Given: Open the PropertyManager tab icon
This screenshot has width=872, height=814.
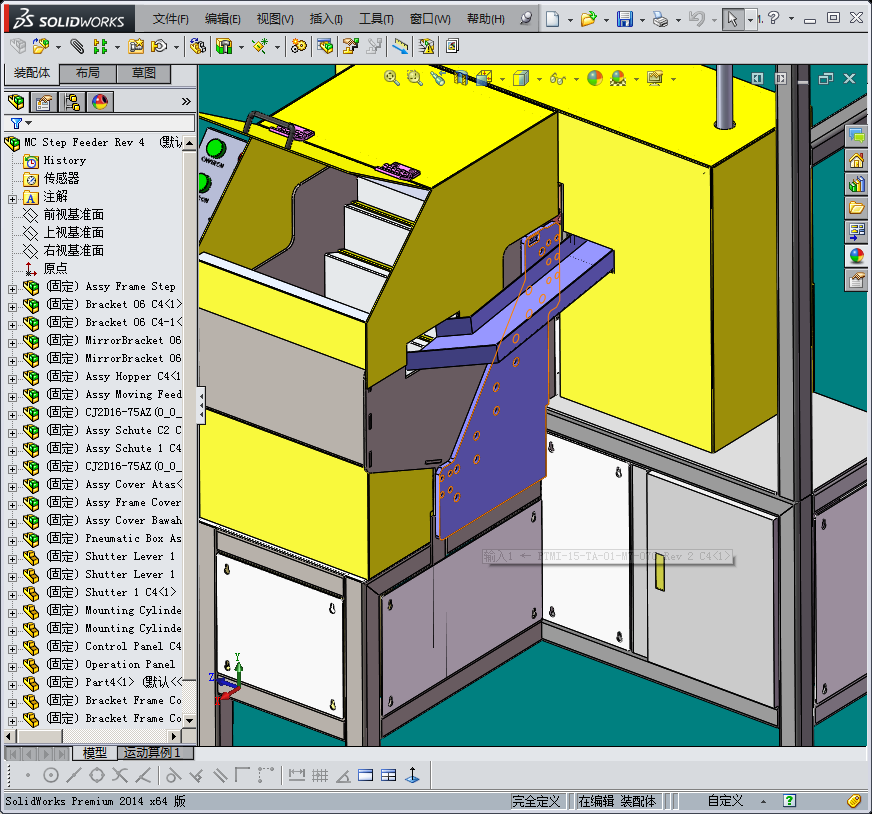Looking at the screenshot, I should pos(44,102).
